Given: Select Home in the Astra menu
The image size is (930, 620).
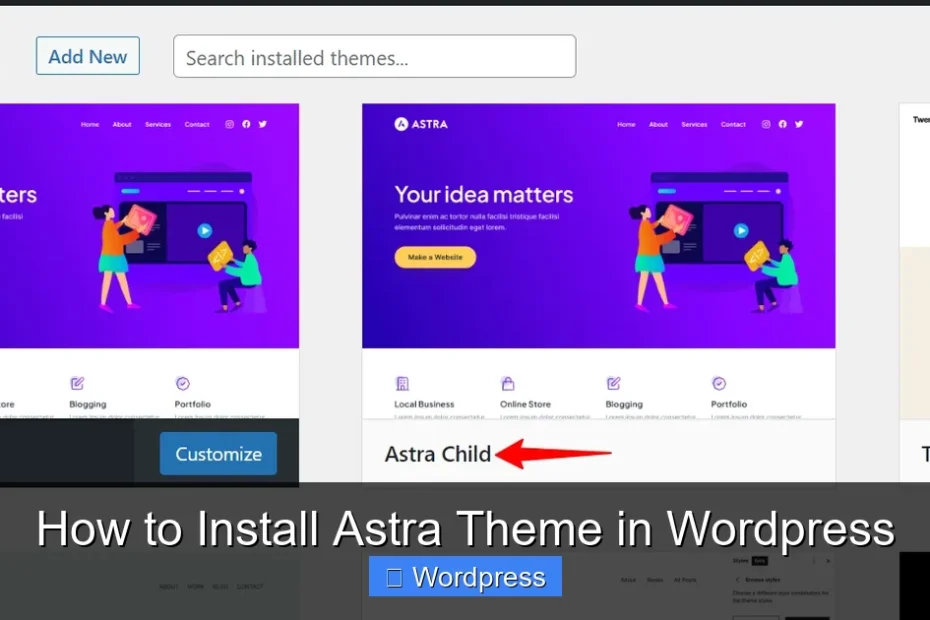Looking at the screenshot, I should (626, 124).
